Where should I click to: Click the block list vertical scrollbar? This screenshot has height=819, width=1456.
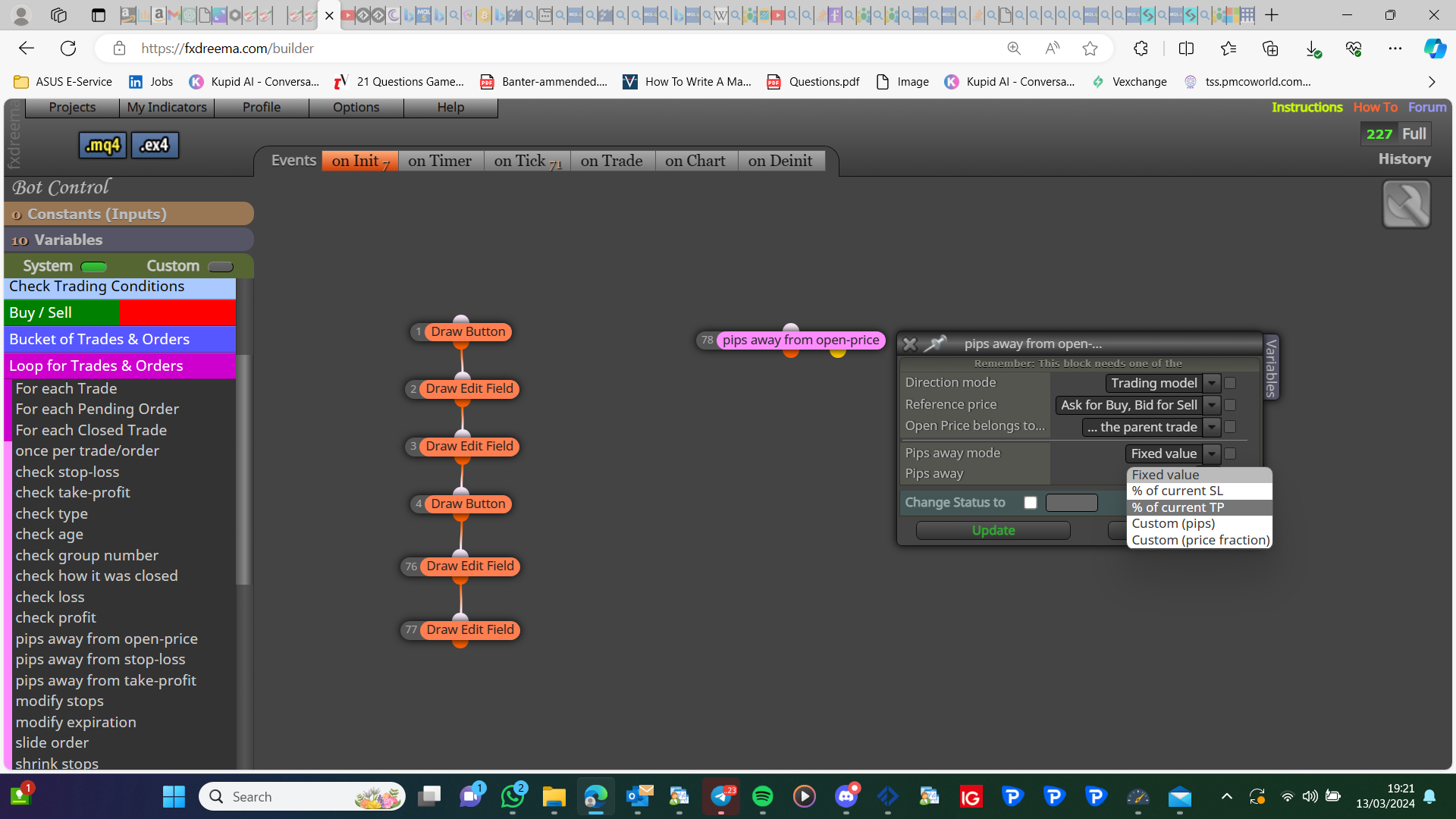coord(243,469)
